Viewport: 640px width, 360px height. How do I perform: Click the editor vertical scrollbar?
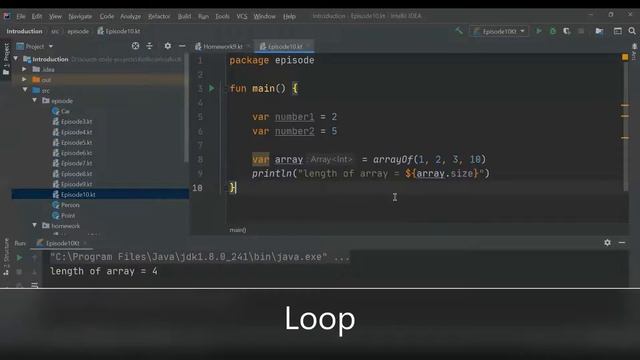[x=626, y=127]
